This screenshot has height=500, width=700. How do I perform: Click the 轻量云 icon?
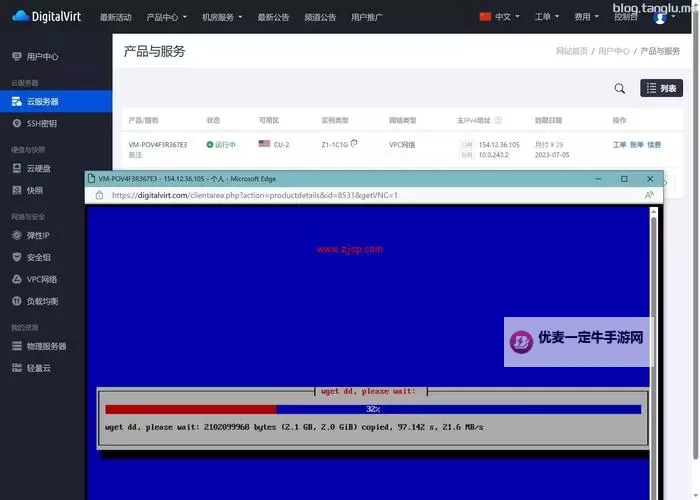coord(17,368)
